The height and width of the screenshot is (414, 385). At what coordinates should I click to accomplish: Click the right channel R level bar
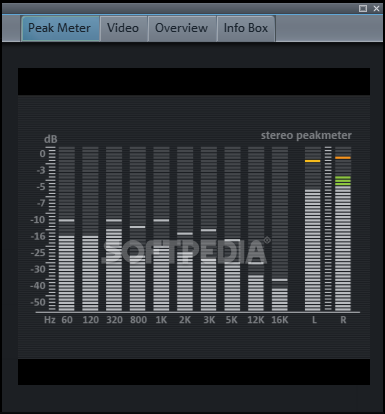343,229
